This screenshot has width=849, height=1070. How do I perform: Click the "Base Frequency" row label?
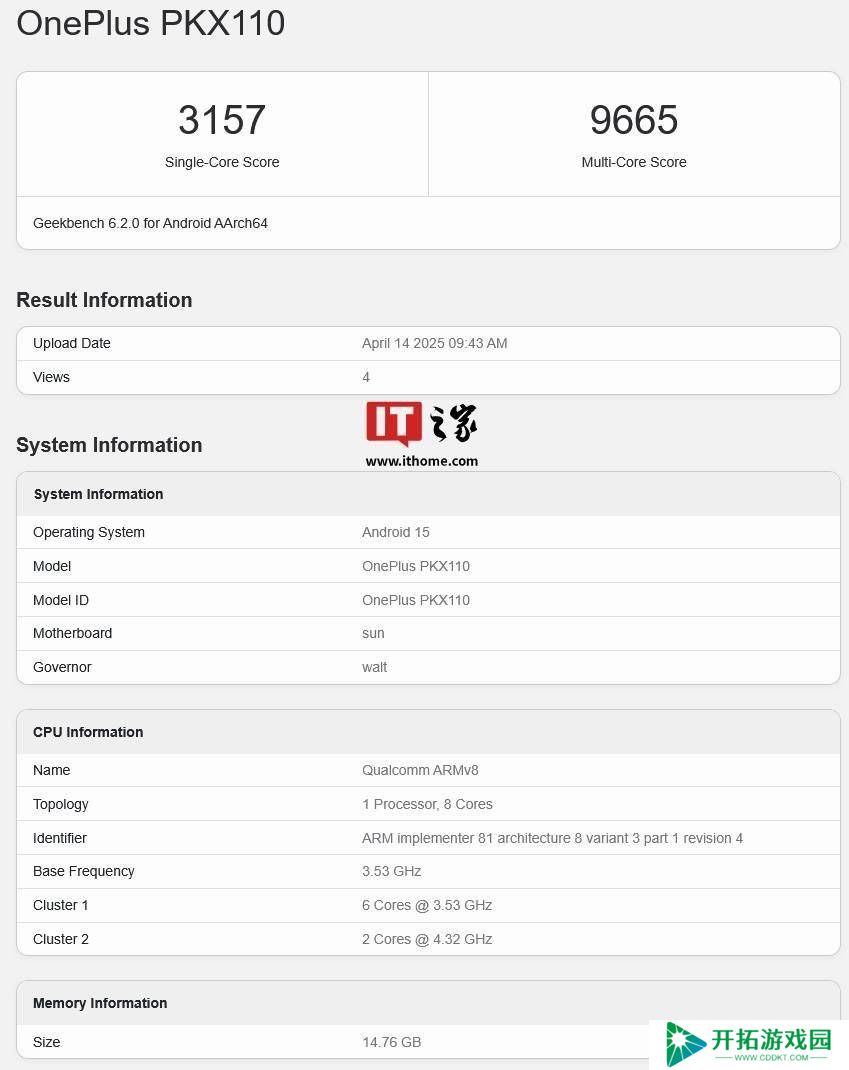(x=84, y=871)
